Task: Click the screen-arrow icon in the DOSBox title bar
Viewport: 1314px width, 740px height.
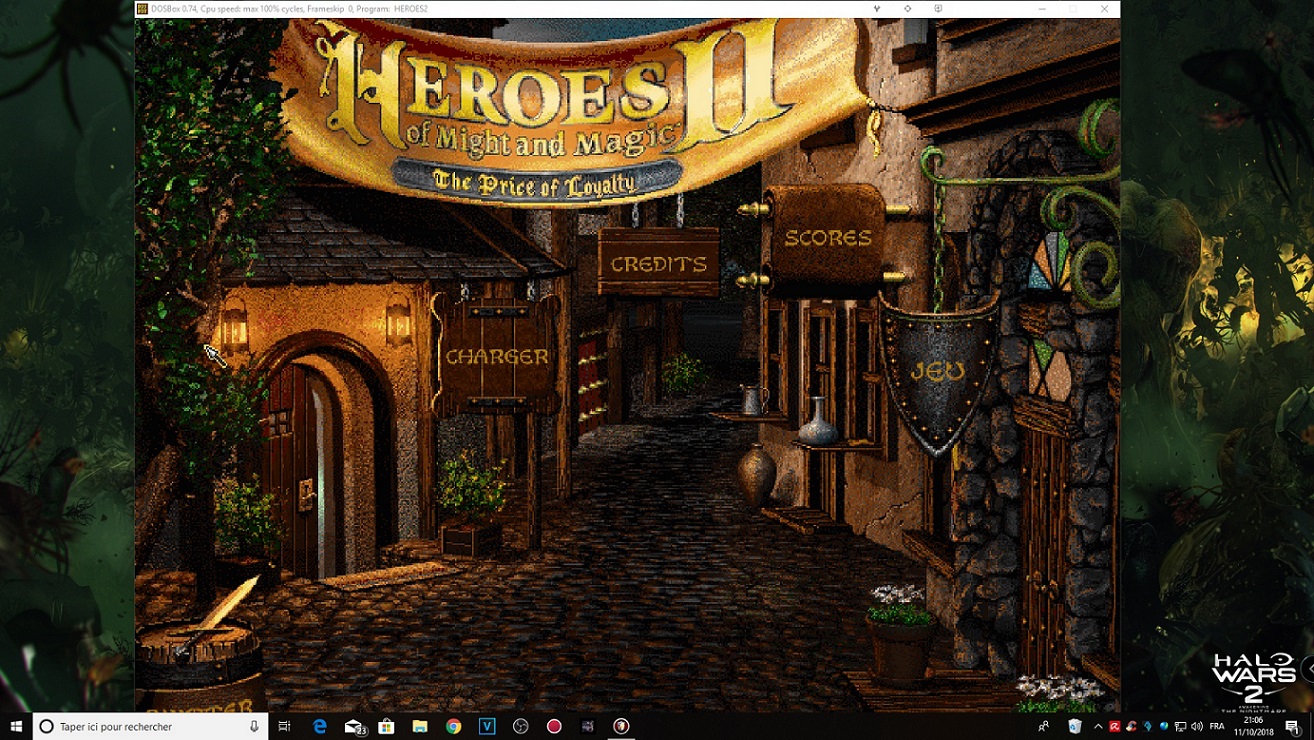Action: pos(938,9)
